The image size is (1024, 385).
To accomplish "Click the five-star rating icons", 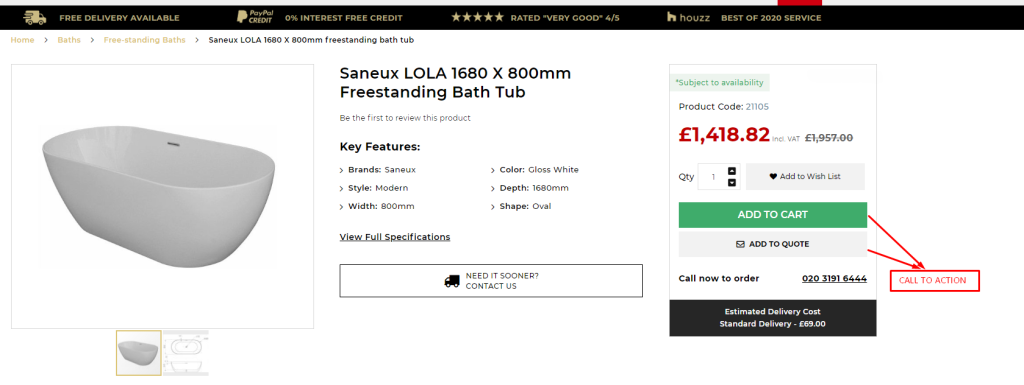I will point(477,18).
